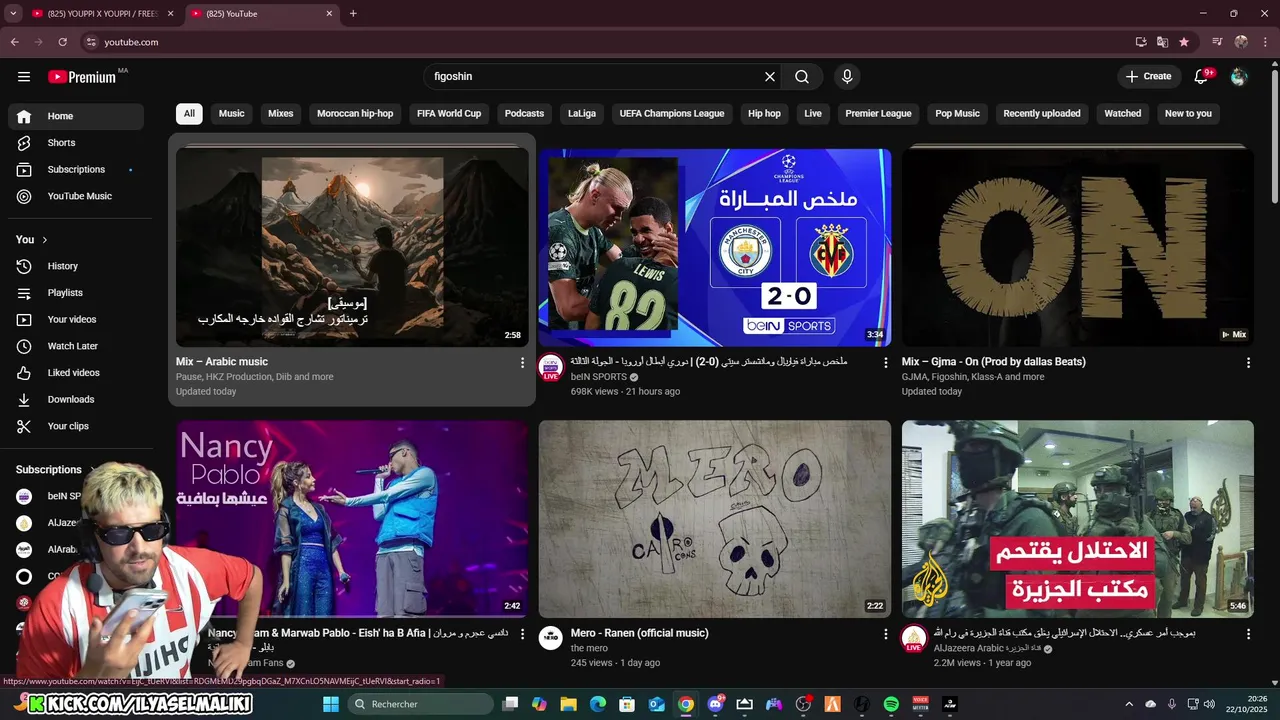Go back in the browser

15,42
